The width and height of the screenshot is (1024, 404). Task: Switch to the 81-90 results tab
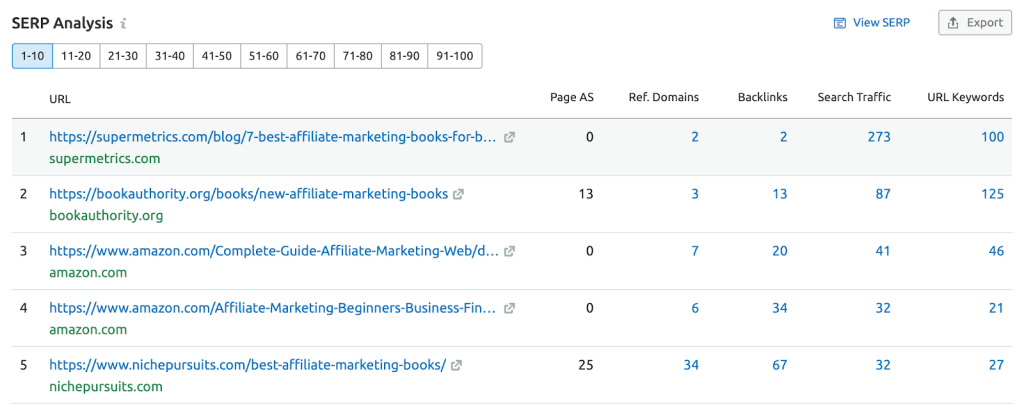click(x=404, y=56)
